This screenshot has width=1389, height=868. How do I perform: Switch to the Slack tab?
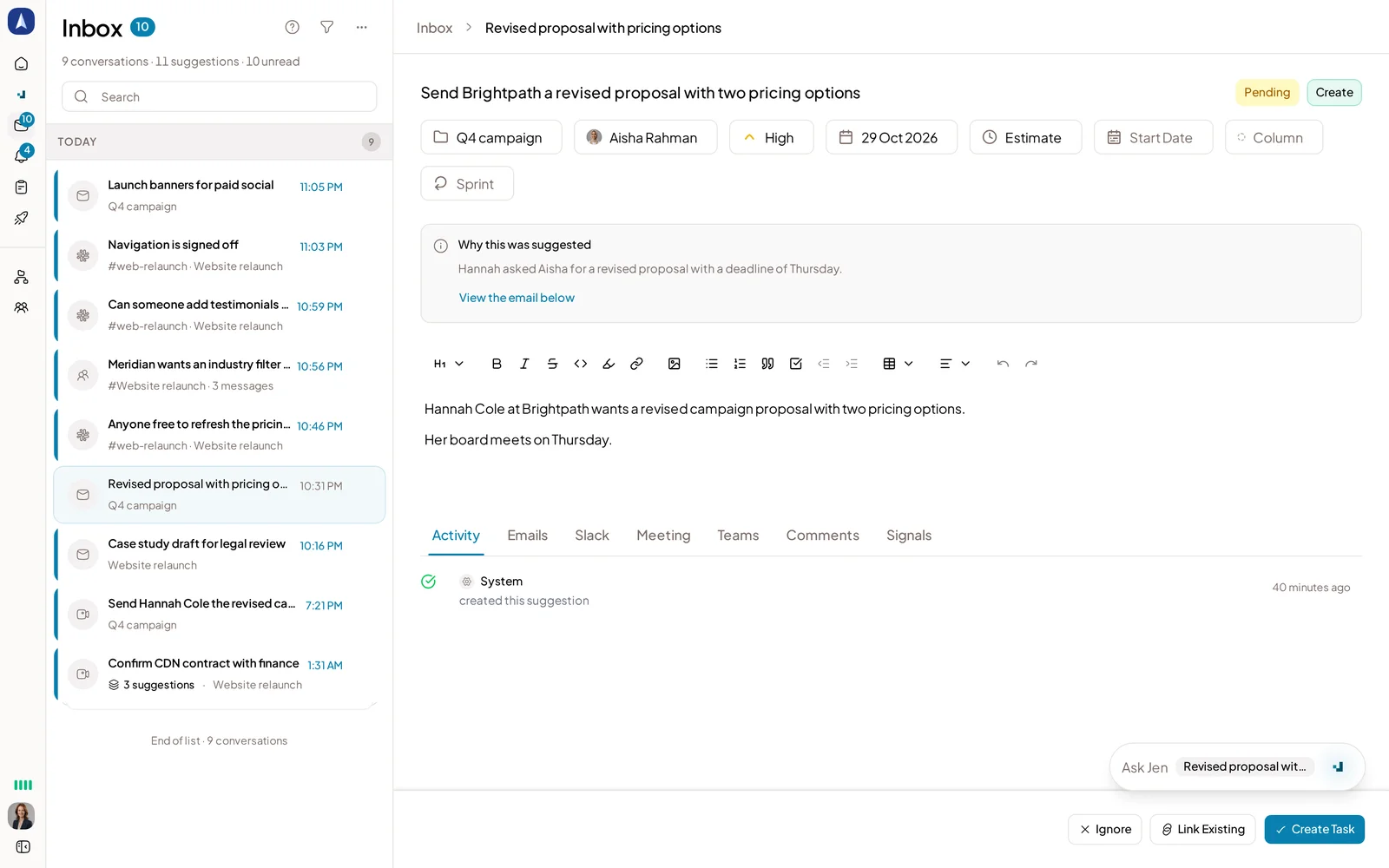[x=592, y=536]
